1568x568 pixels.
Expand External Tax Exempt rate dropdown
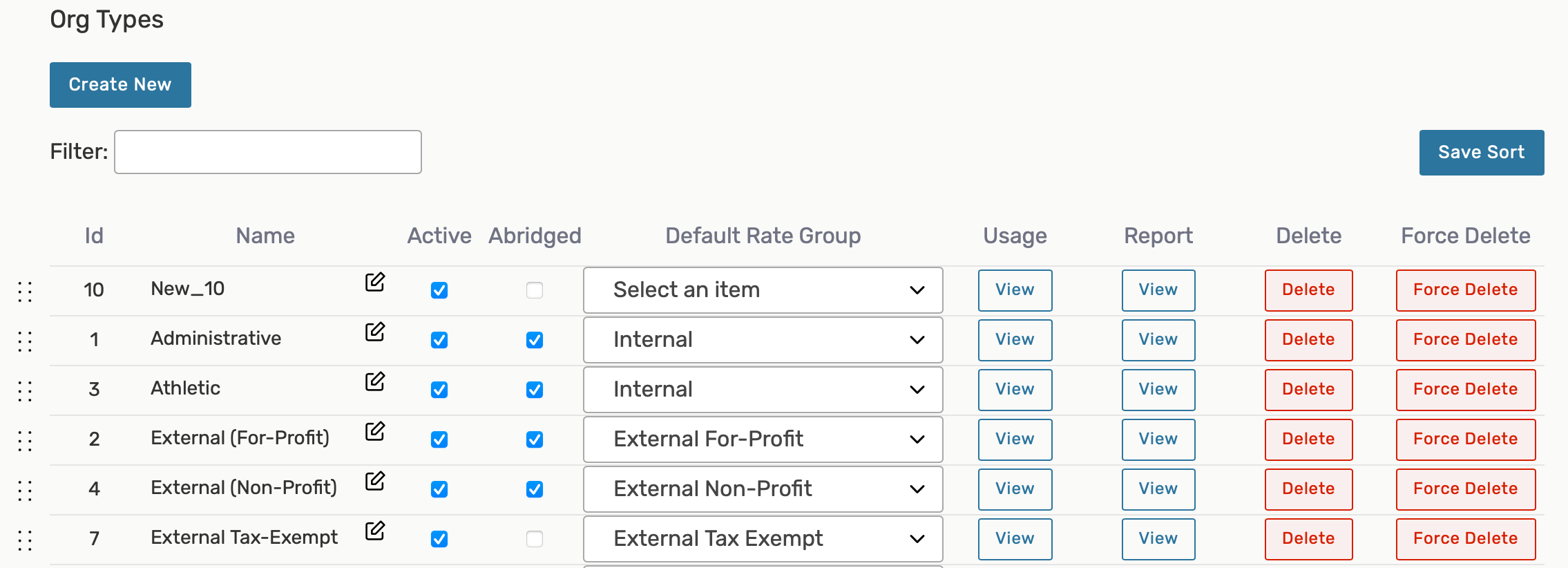tap(763, 539)
